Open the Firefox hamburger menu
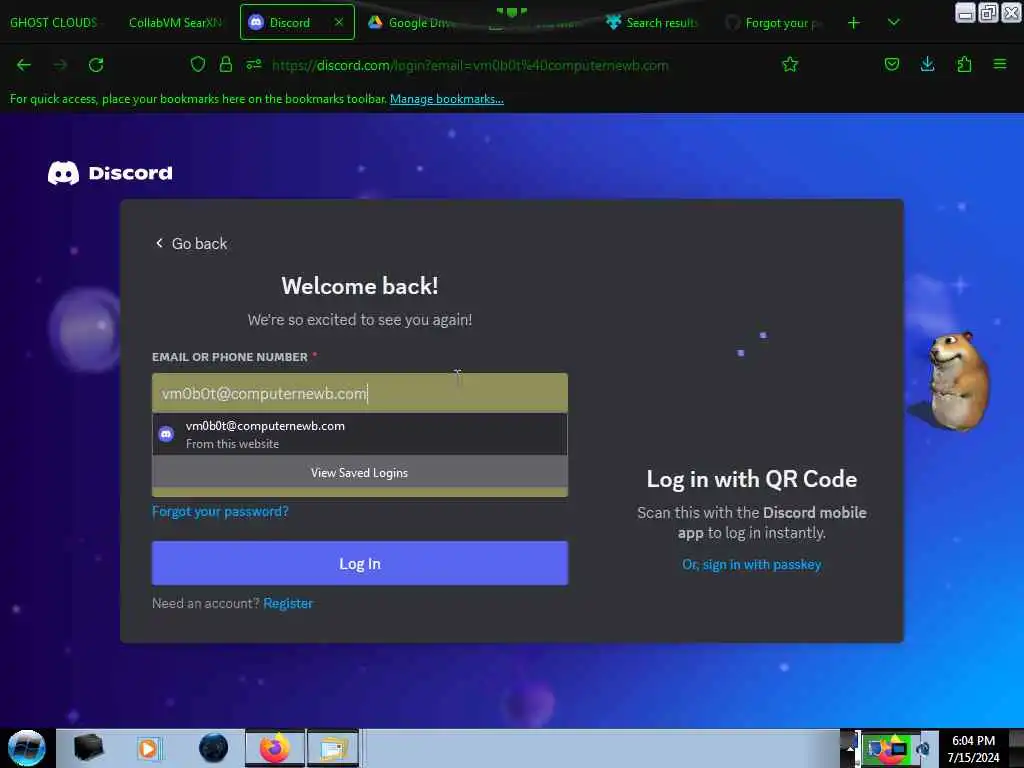This screenshot has height=768, width=1024. coord(1000,64)
